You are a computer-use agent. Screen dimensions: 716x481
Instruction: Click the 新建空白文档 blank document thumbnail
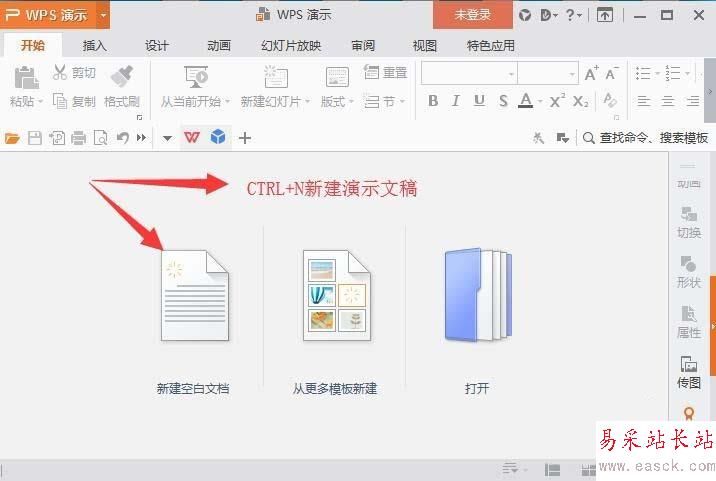(x=195, y=295)
